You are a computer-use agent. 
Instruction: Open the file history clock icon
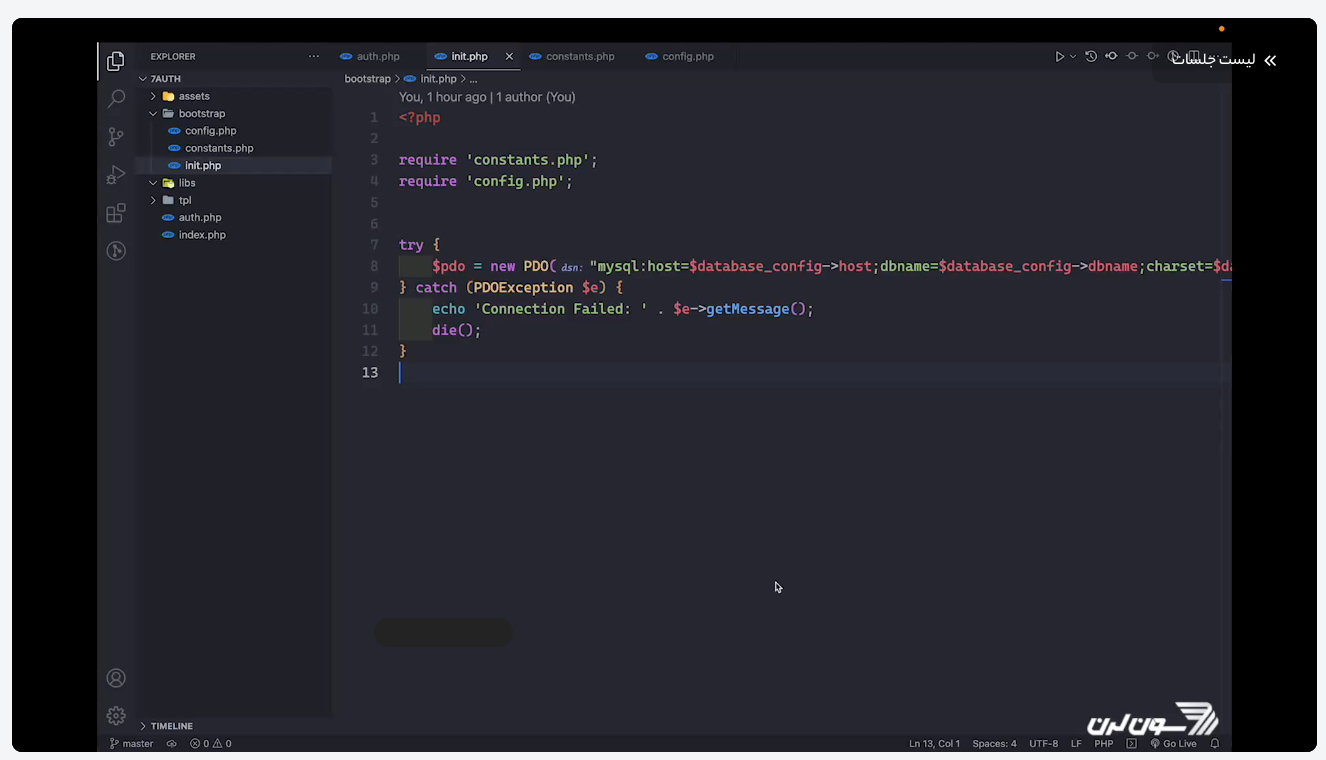(1091, 57)
